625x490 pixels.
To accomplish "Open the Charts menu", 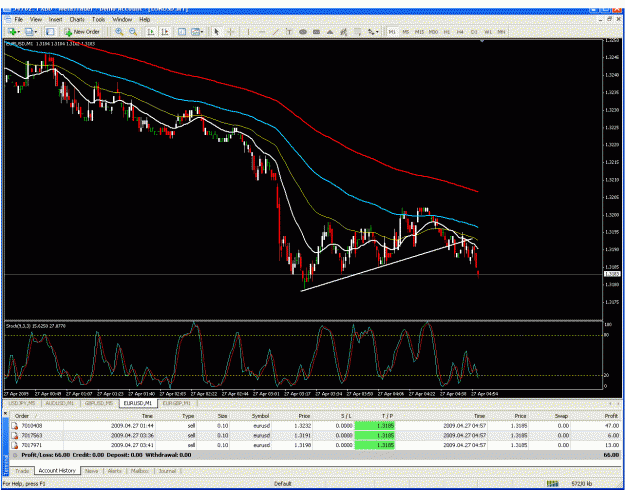I will click(x=77, y=19).
